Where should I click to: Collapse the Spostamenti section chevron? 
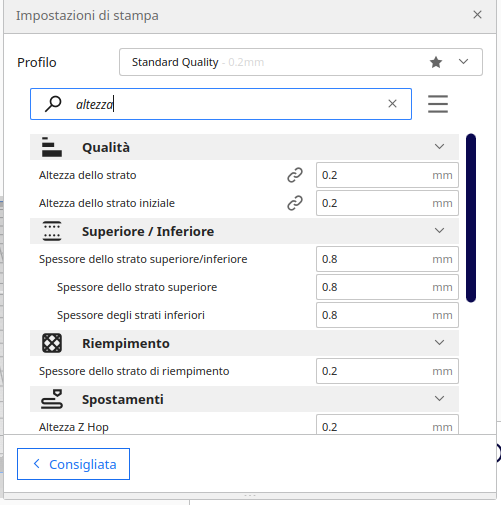pos(439,399)
